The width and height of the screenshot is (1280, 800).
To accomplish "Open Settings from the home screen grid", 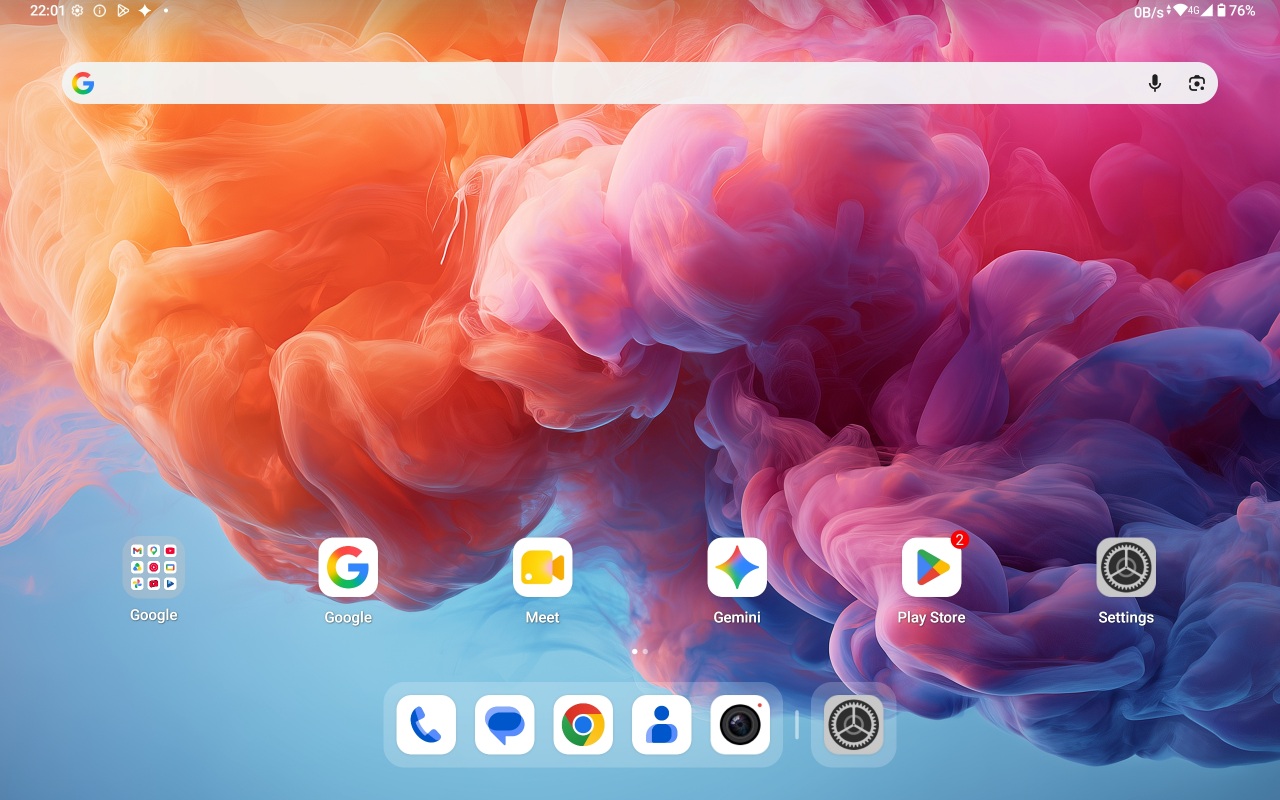I will [1126, 568].
